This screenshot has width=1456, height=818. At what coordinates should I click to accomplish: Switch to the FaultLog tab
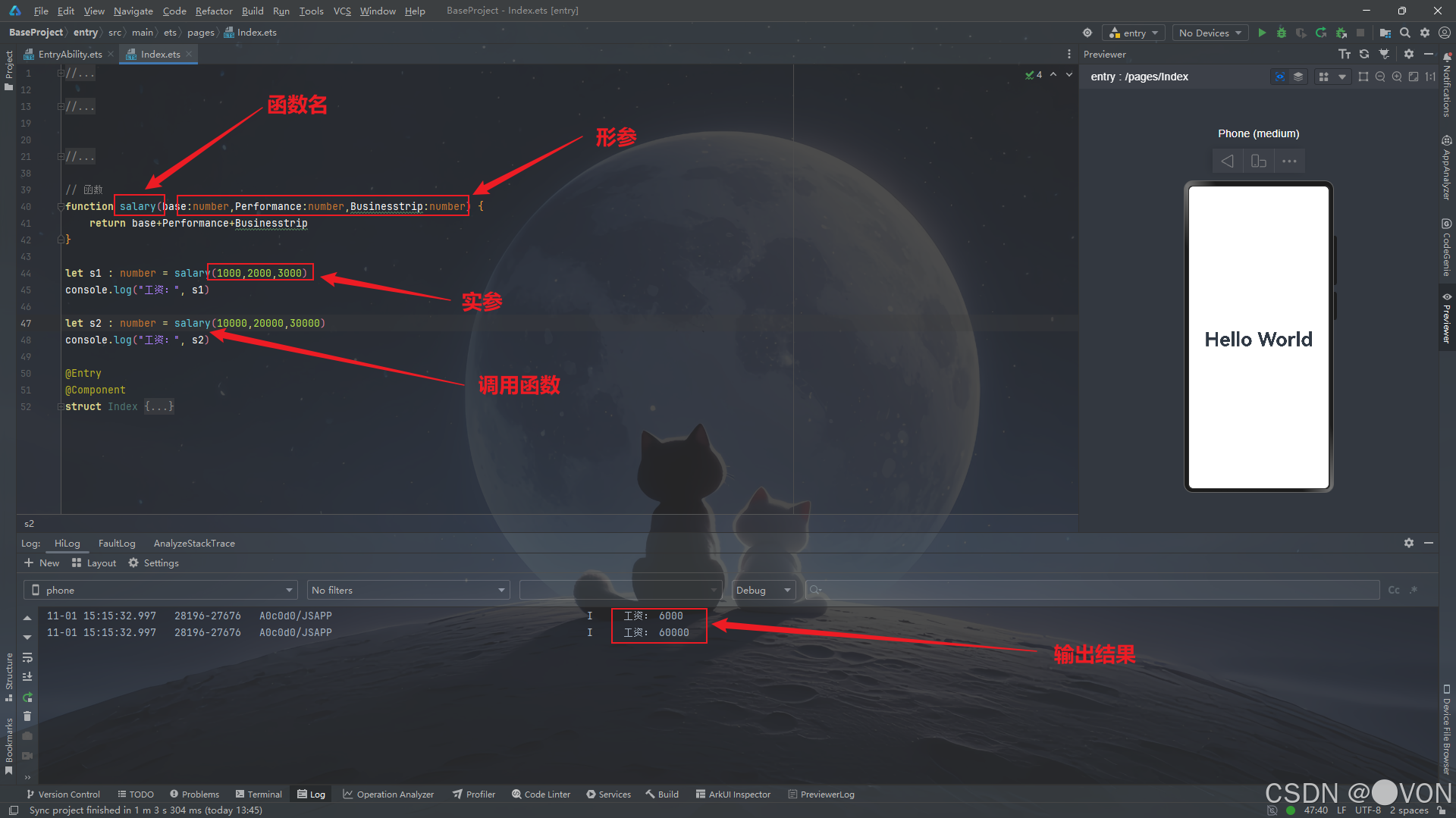pyautogui.click(x=117, y=543)
